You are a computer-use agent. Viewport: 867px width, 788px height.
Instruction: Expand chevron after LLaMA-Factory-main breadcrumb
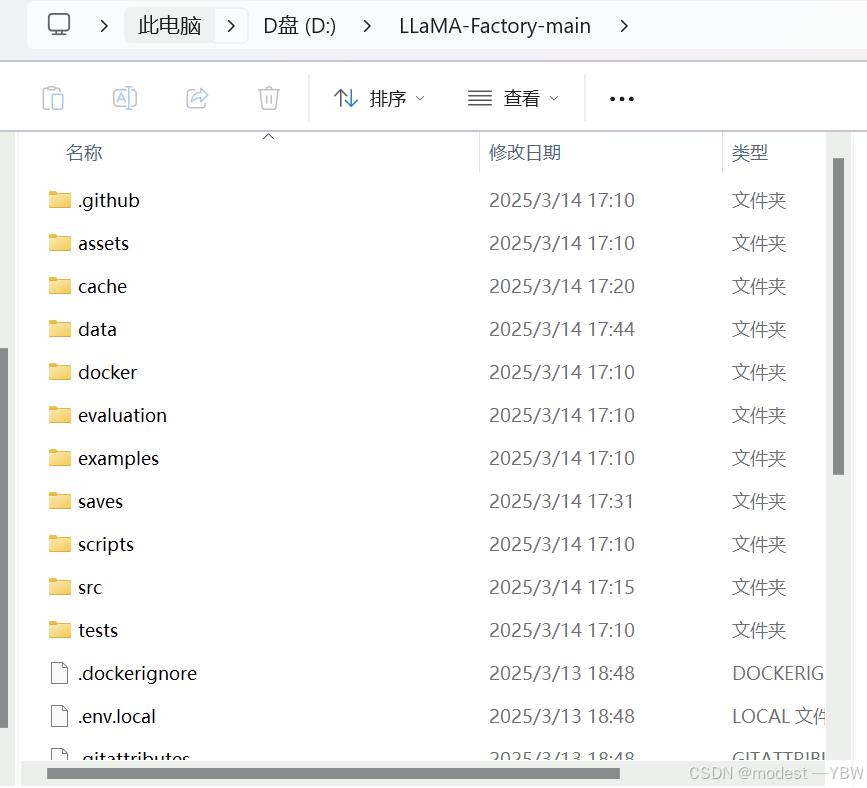click(x=624, y=25)
